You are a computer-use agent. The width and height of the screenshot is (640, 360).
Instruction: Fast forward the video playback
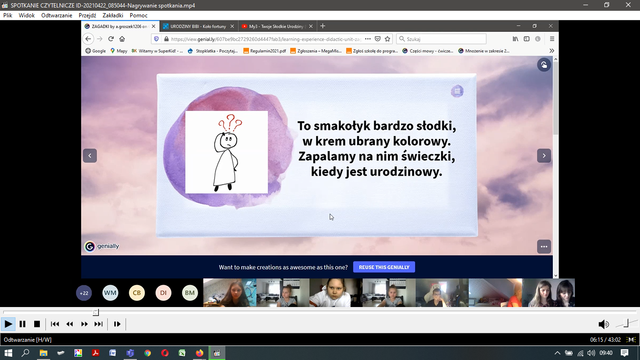84,324
